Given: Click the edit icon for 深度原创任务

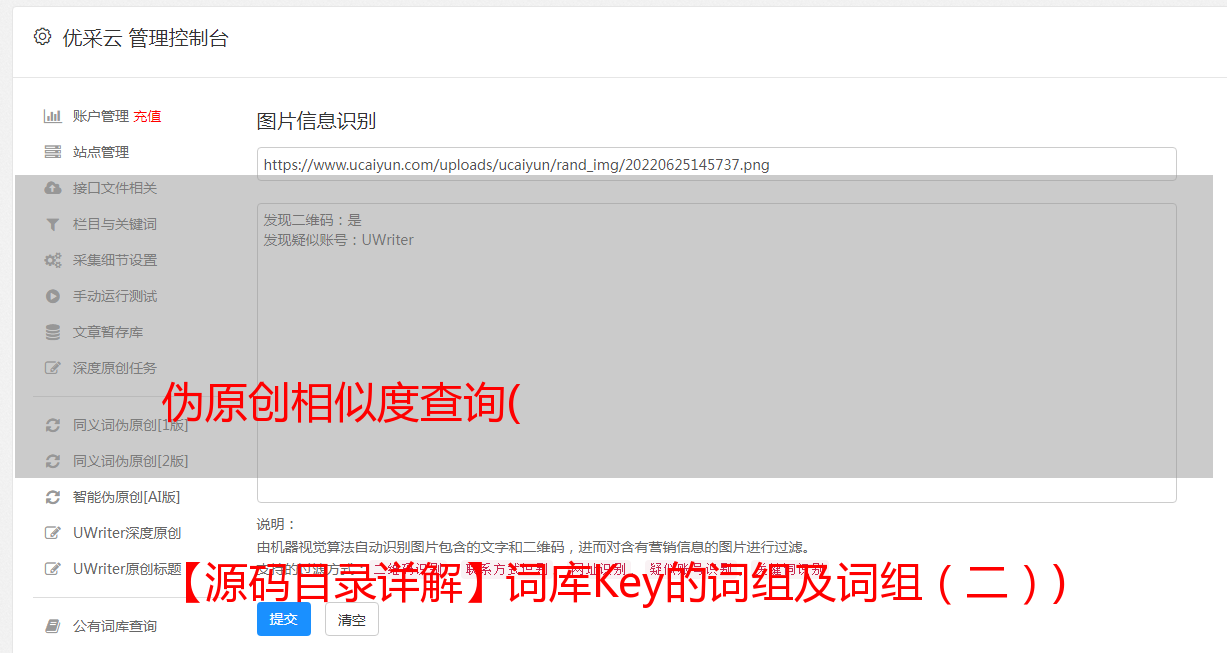Looking at the screenshot, I should pyautogui.click(x=53, y=368).
